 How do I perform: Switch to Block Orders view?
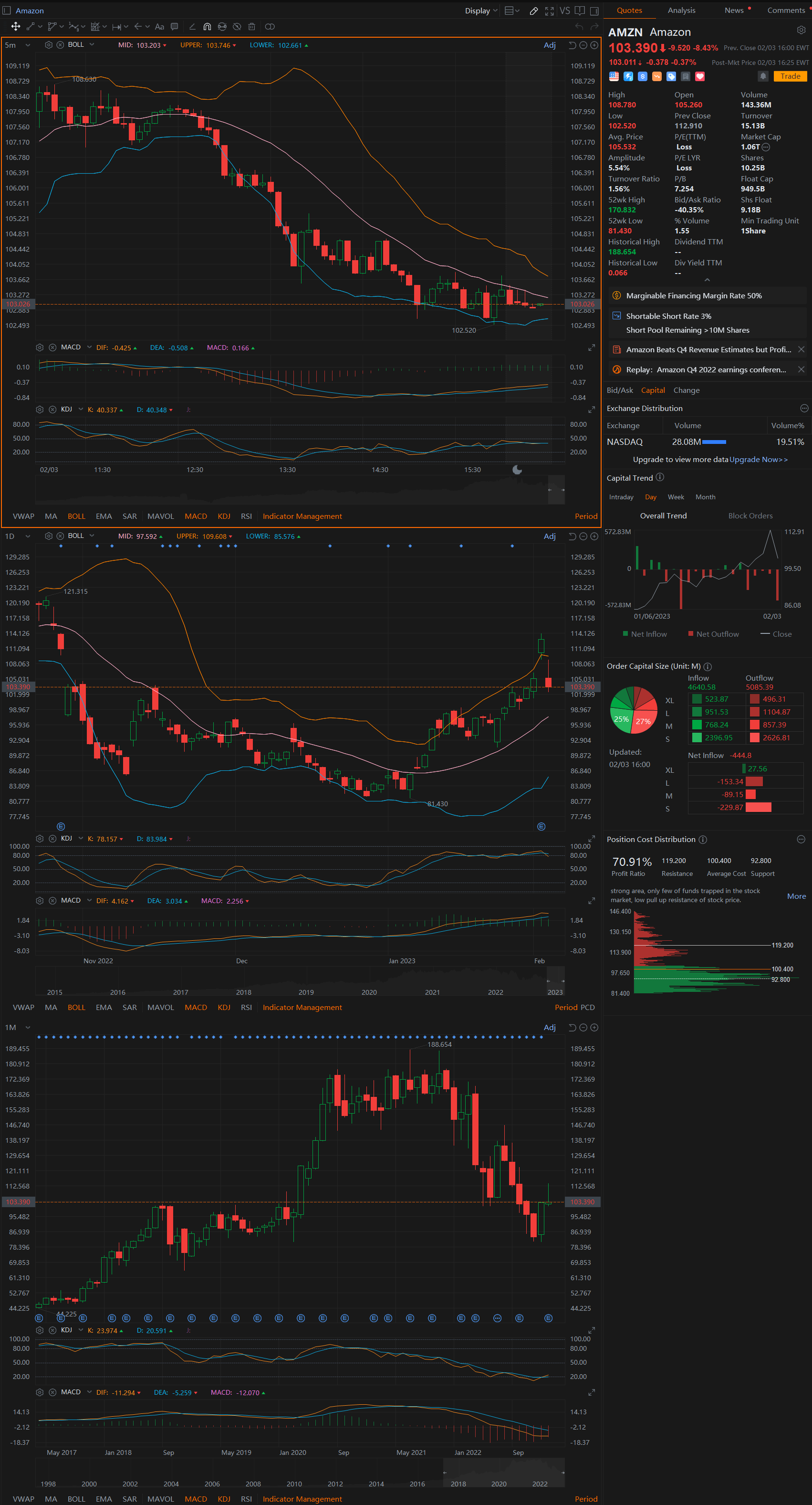750,516
